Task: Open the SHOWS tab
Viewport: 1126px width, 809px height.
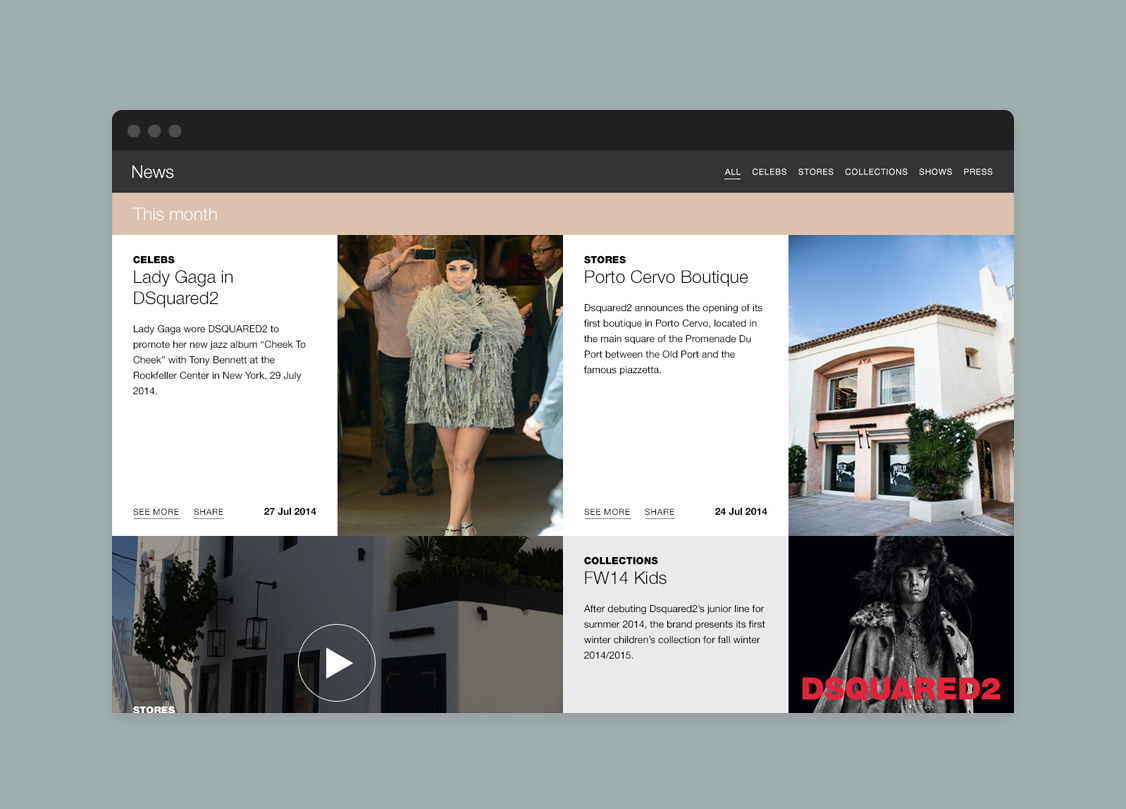Action: (935, 172)
